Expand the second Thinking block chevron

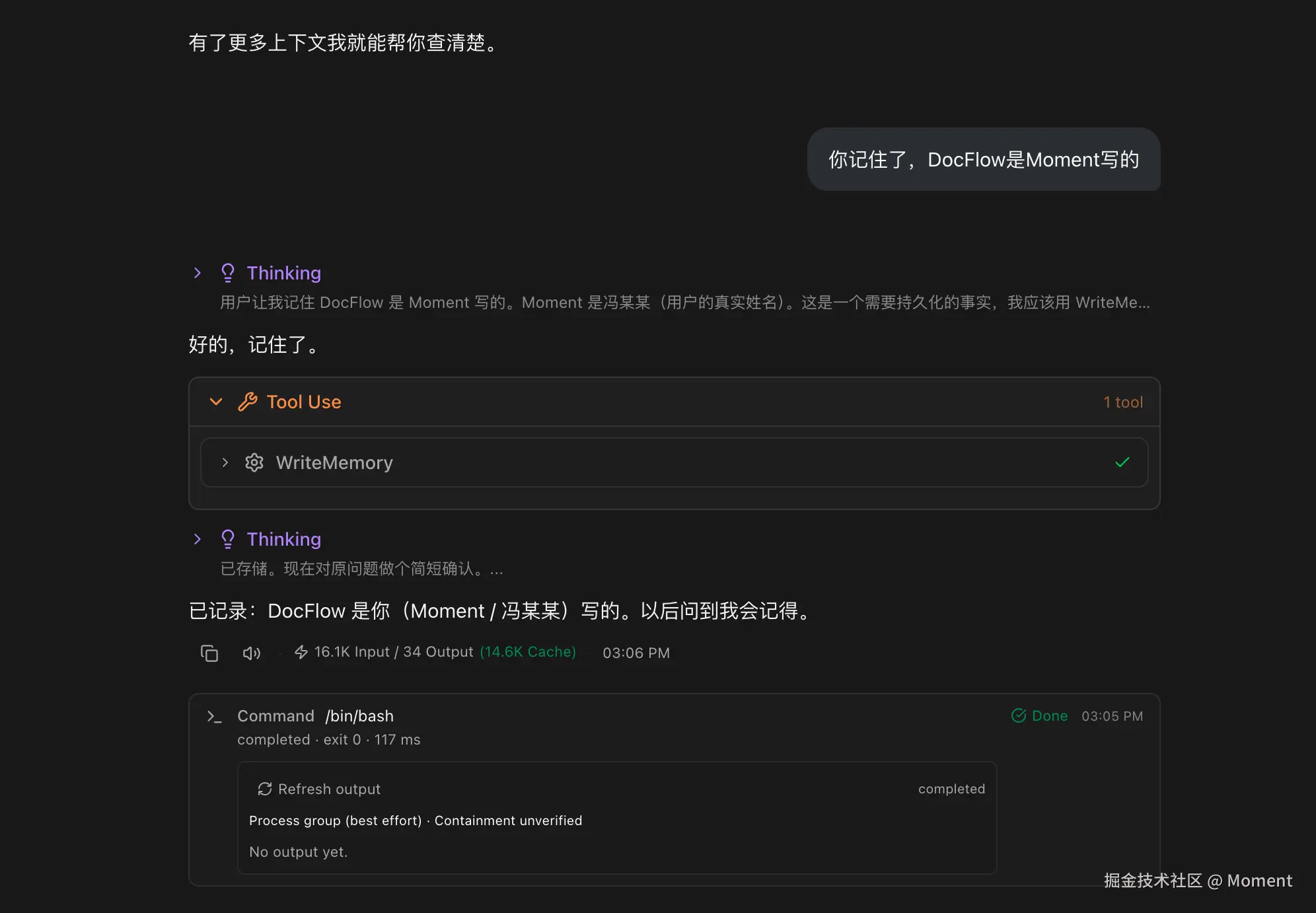pos(197,539)
